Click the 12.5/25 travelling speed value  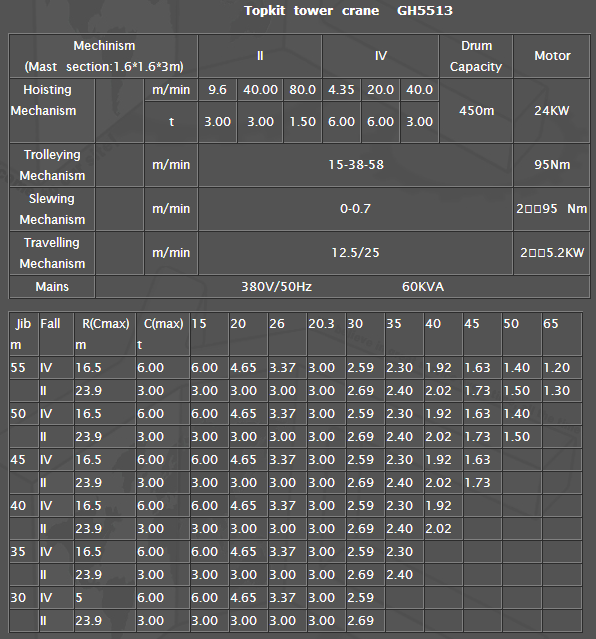tap(355, 253)
